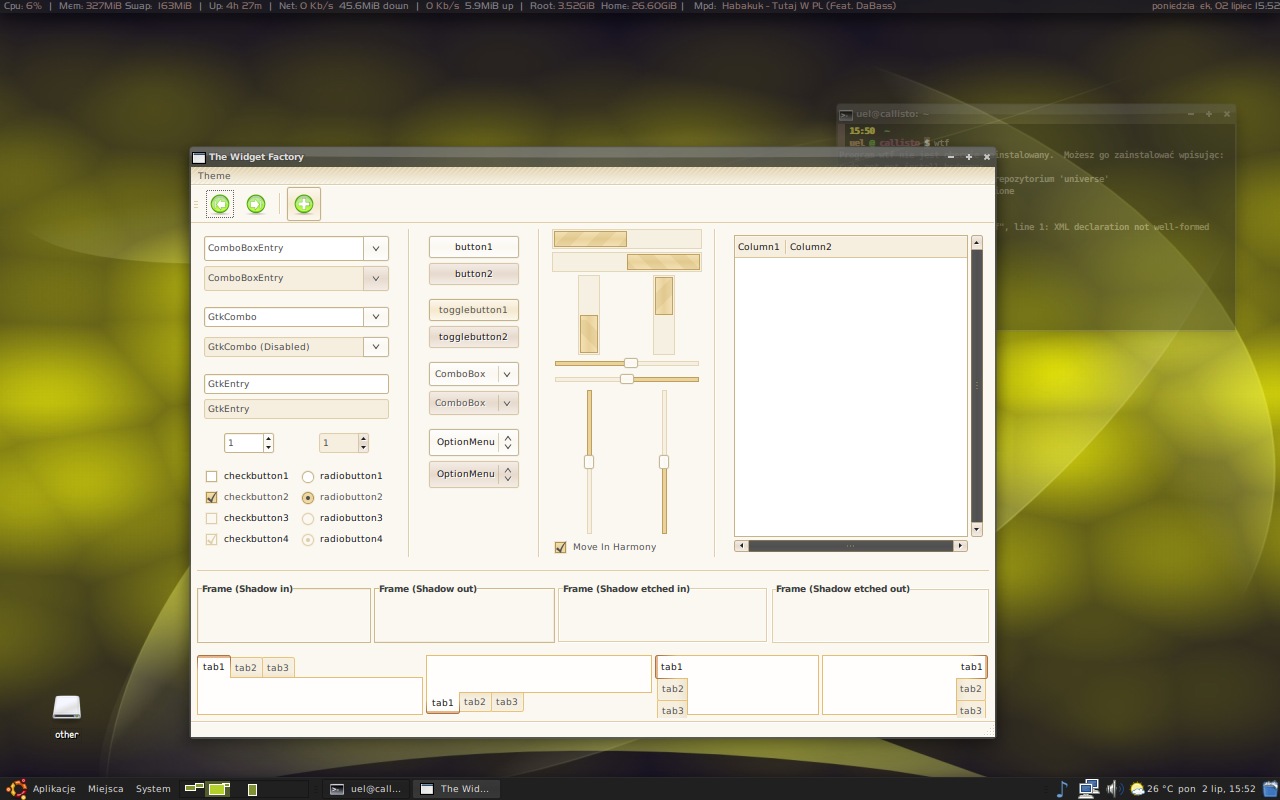Click the weather sun-and-cloud applet icon
This screenshot has height=800, width=1280.
click(1137, 789)
